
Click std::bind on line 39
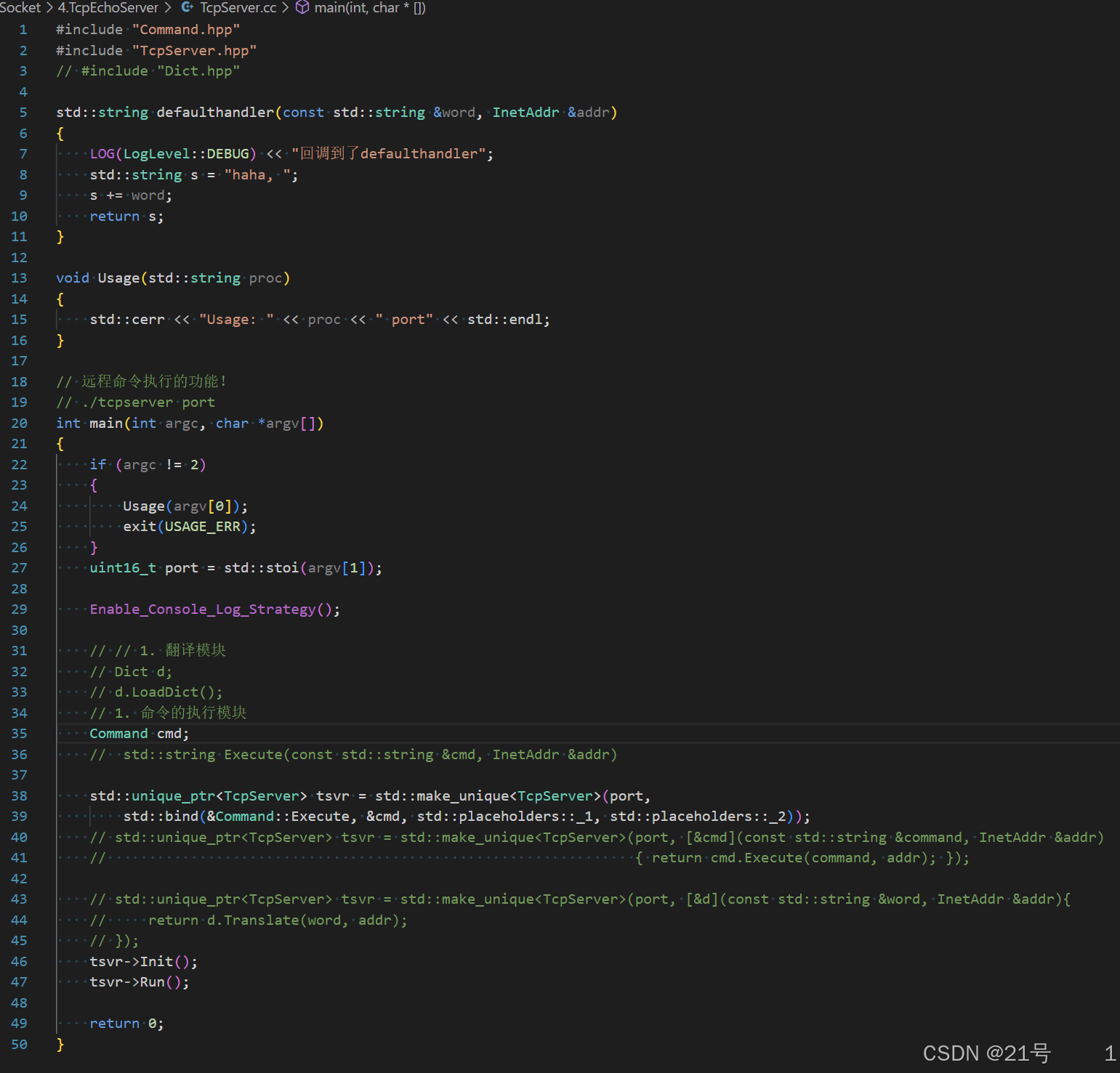coord(161,817)
